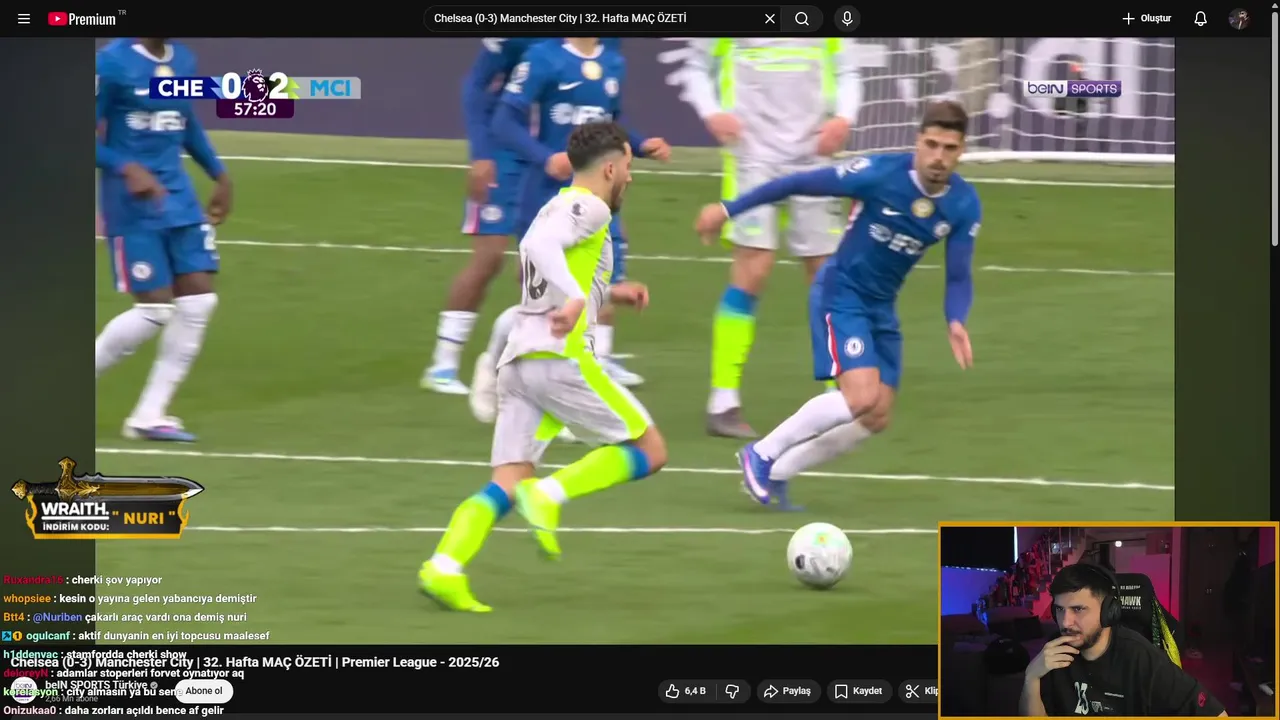Open the beIN SPORTS Türkiye channel name
This screenshot has width=1280, height=720.
click(95, 685)
